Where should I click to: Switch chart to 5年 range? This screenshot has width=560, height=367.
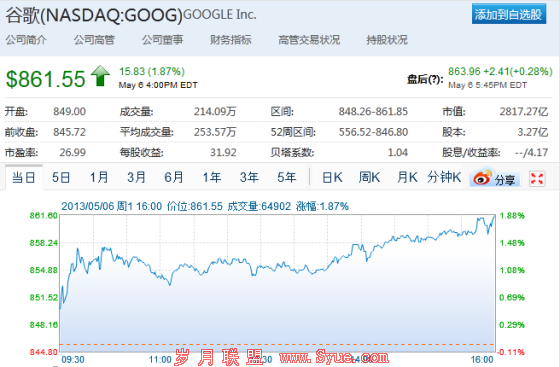287,177
